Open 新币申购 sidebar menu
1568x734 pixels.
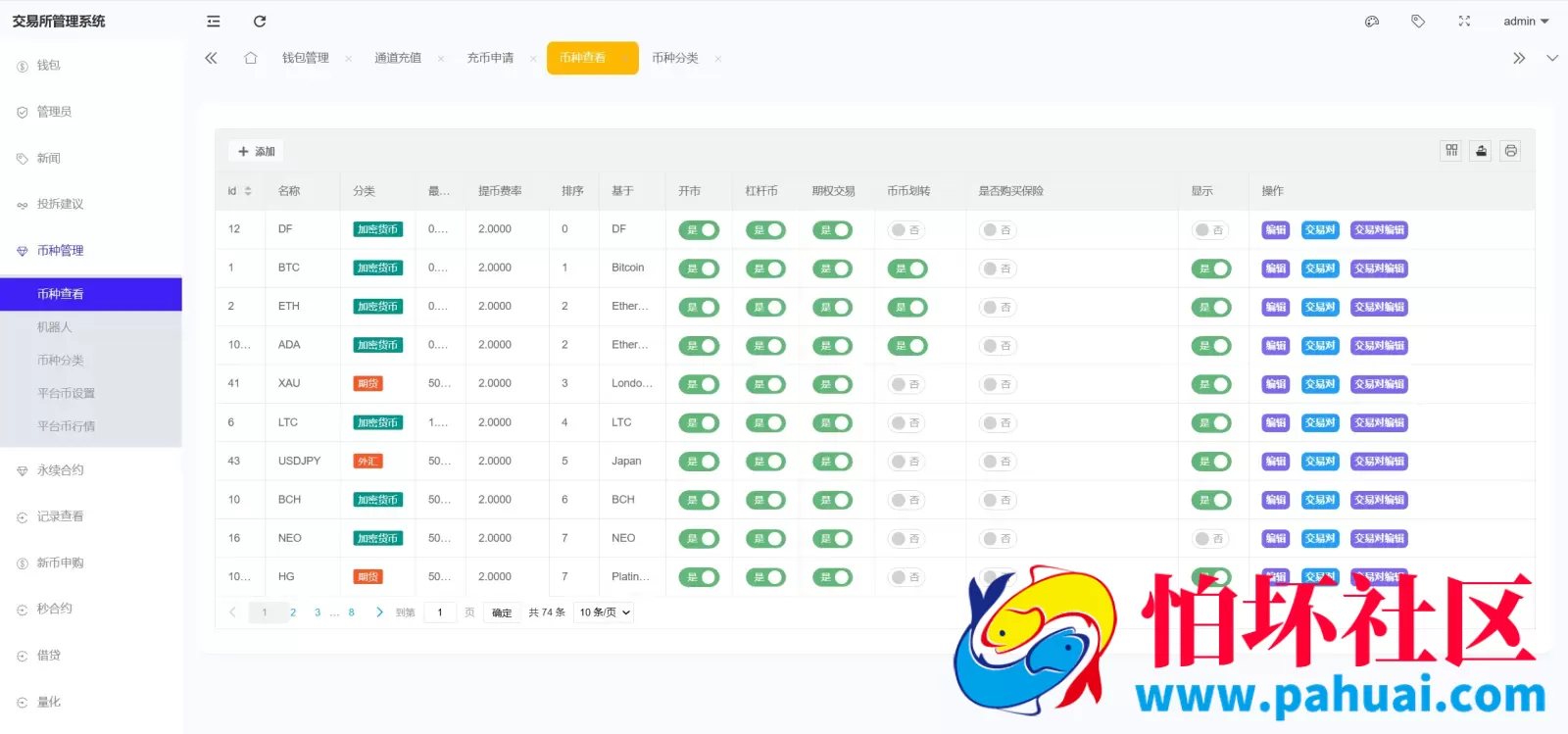91,563
